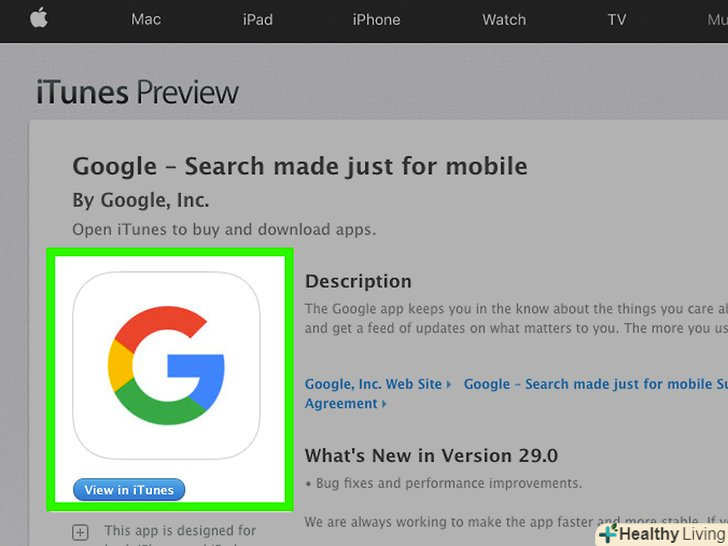This screenshot has width=728, height=546.
Task: Open Google – Search made just for mobile support link
Action: click(x=596, y=384)
